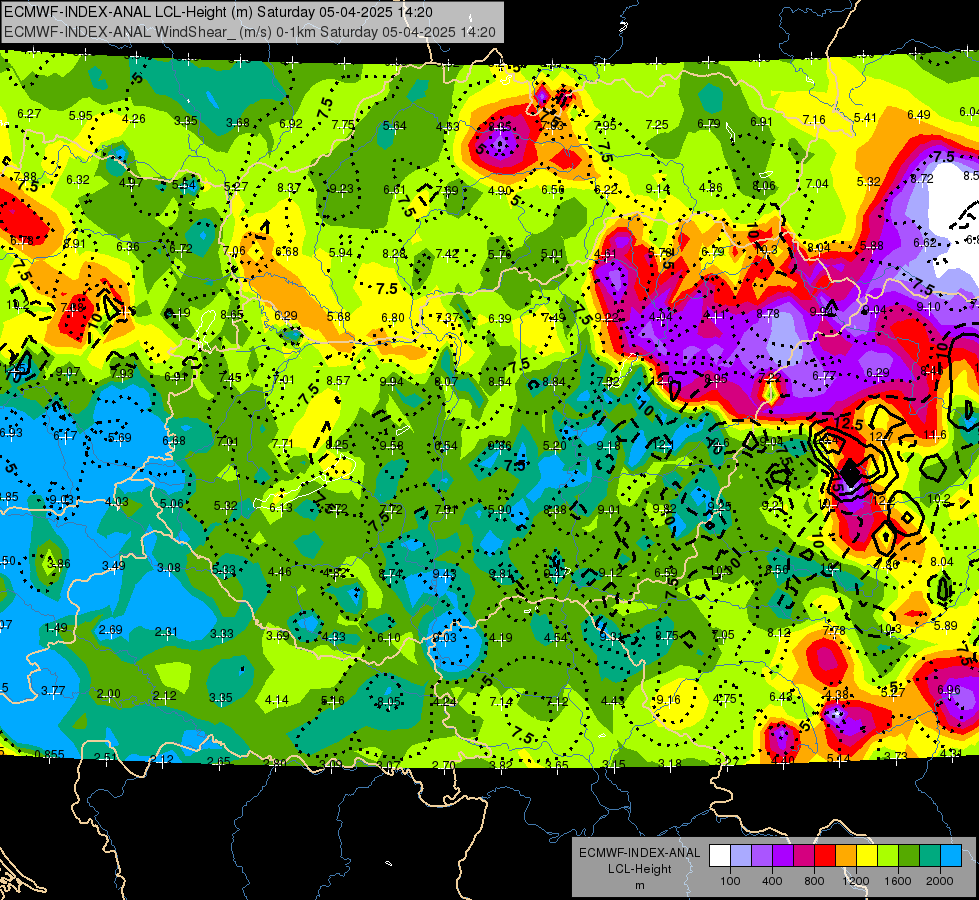Click the wind shear value 6.13
979x900 pixels.
pos(280,508)
